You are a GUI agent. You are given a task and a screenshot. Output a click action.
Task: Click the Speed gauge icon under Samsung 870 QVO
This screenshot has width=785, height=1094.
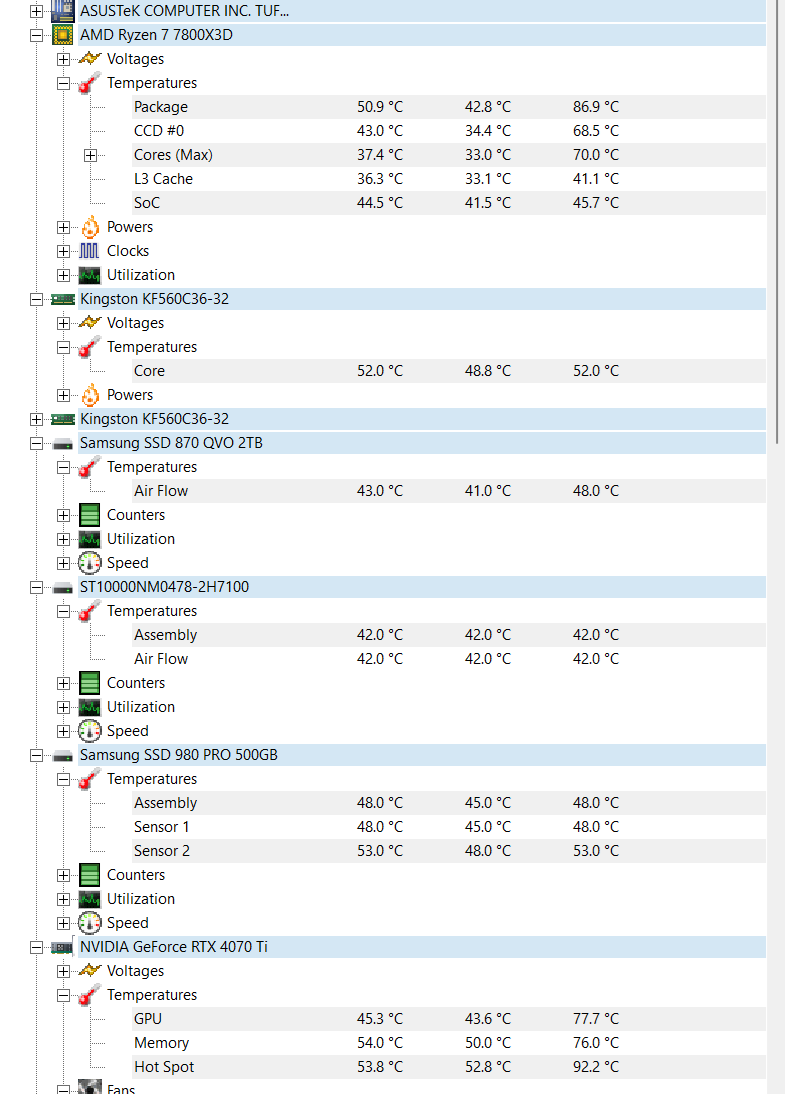coord(89,563)
